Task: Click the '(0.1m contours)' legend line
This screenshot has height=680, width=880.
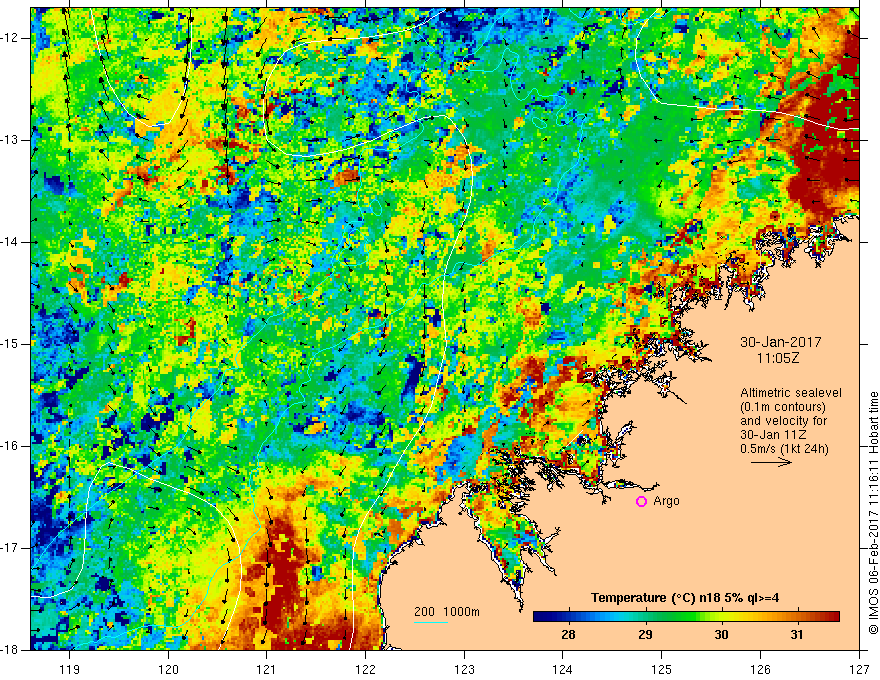Action: 783,407
